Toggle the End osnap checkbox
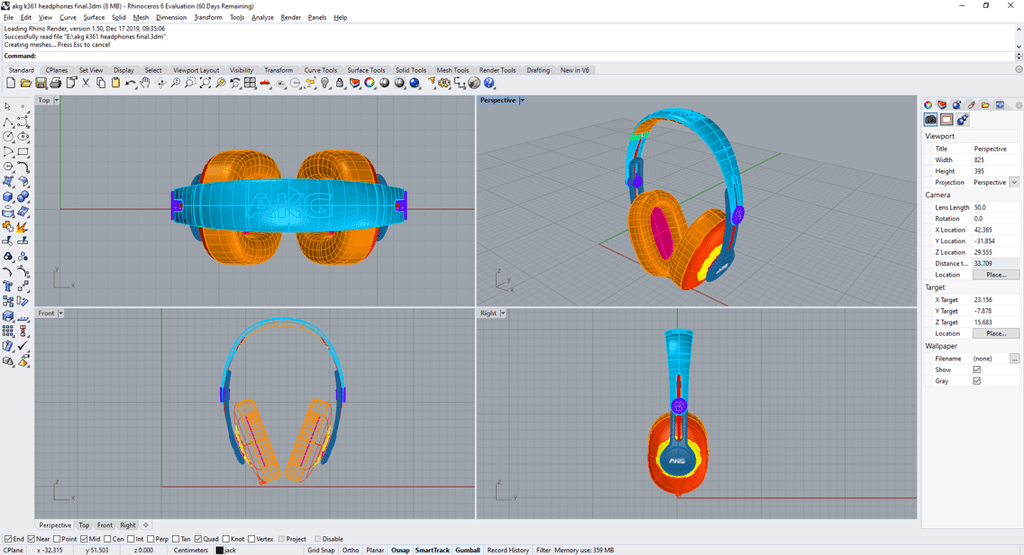1024x555 pixels. click(8, 539)
